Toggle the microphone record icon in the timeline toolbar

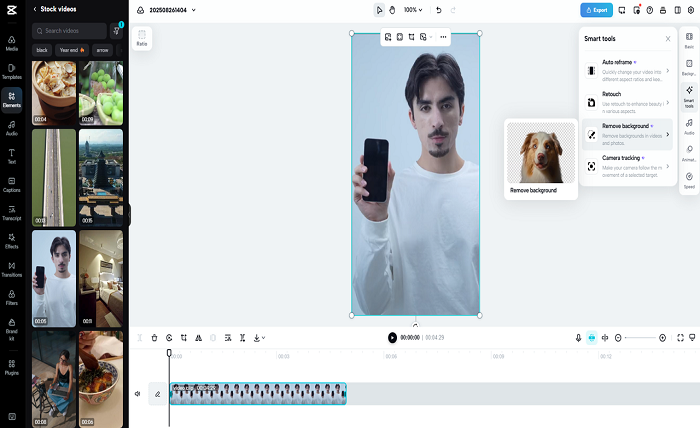pyautogui.click(x=578, y=338)
